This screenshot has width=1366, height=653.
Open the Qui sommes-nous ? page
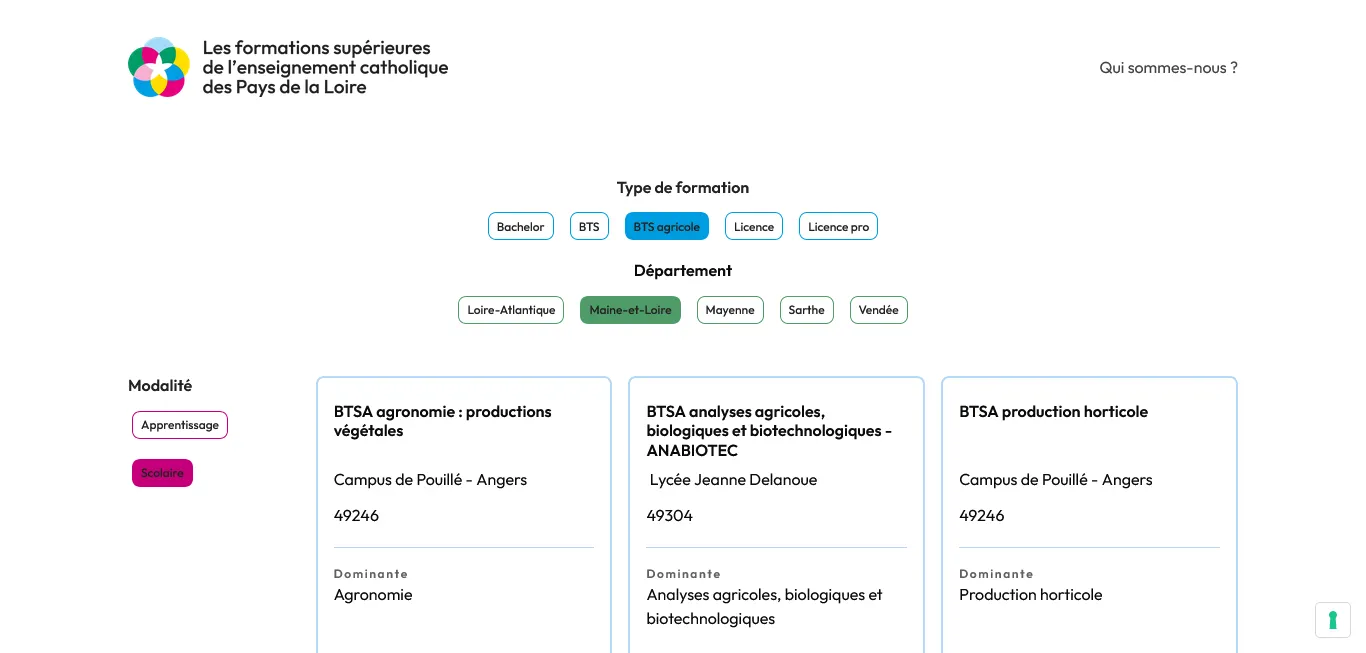pyautogui.click(x=1168, y=68)
